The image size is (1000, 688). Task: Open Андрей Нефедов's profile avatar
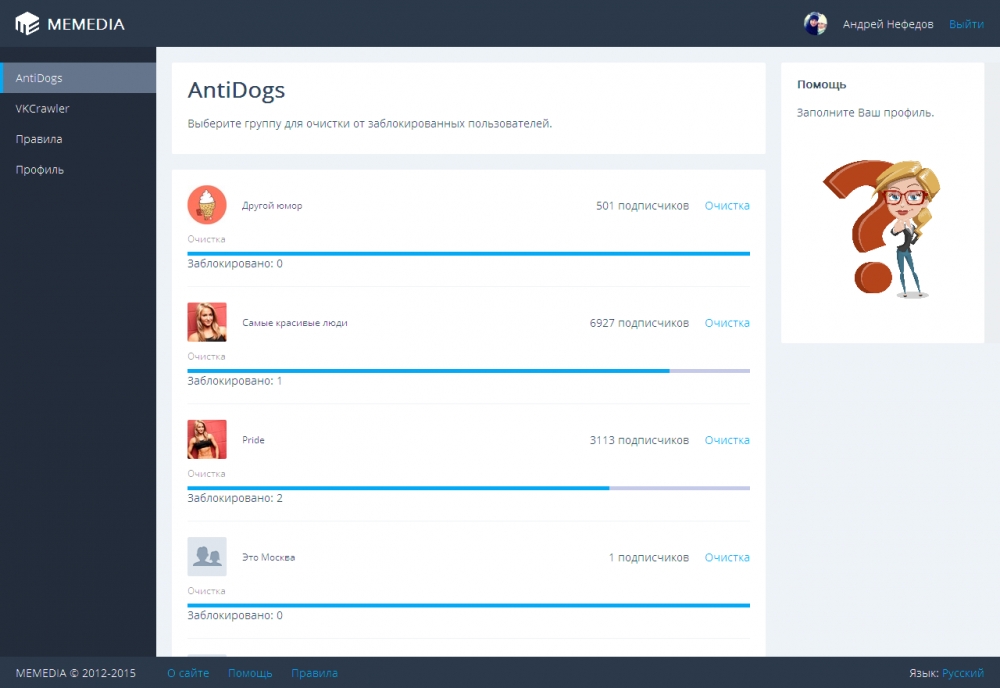815,24
